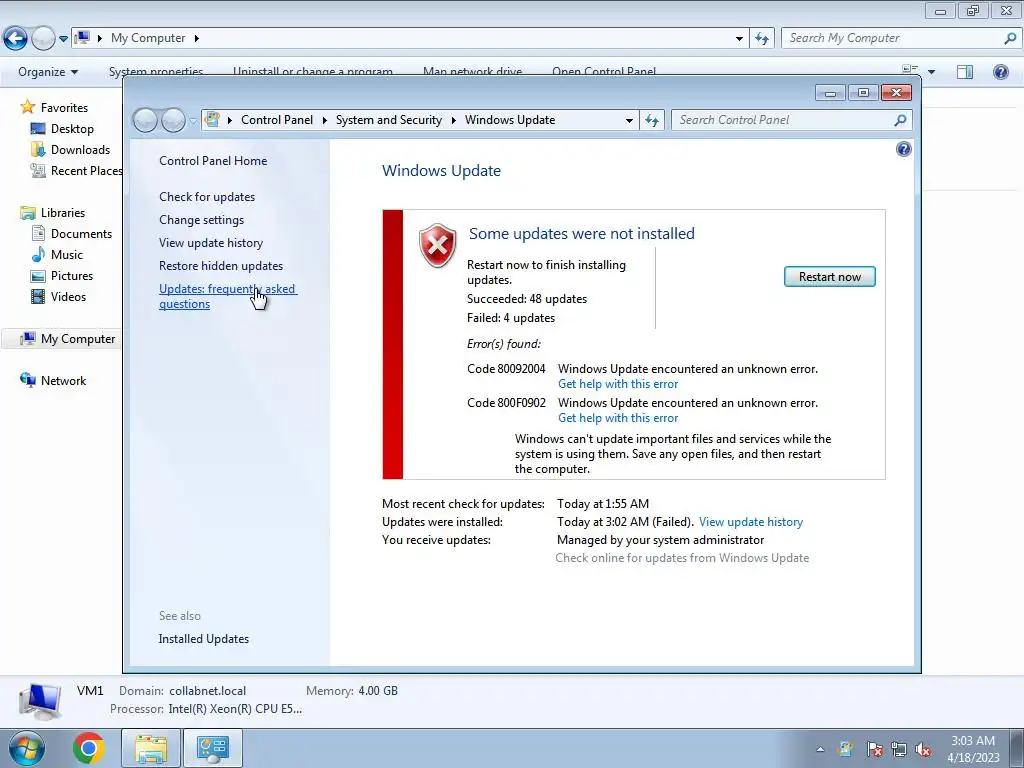Select Windows Update breadcrumb
This screenshot has height=768, width=1024.
[510, 120]
